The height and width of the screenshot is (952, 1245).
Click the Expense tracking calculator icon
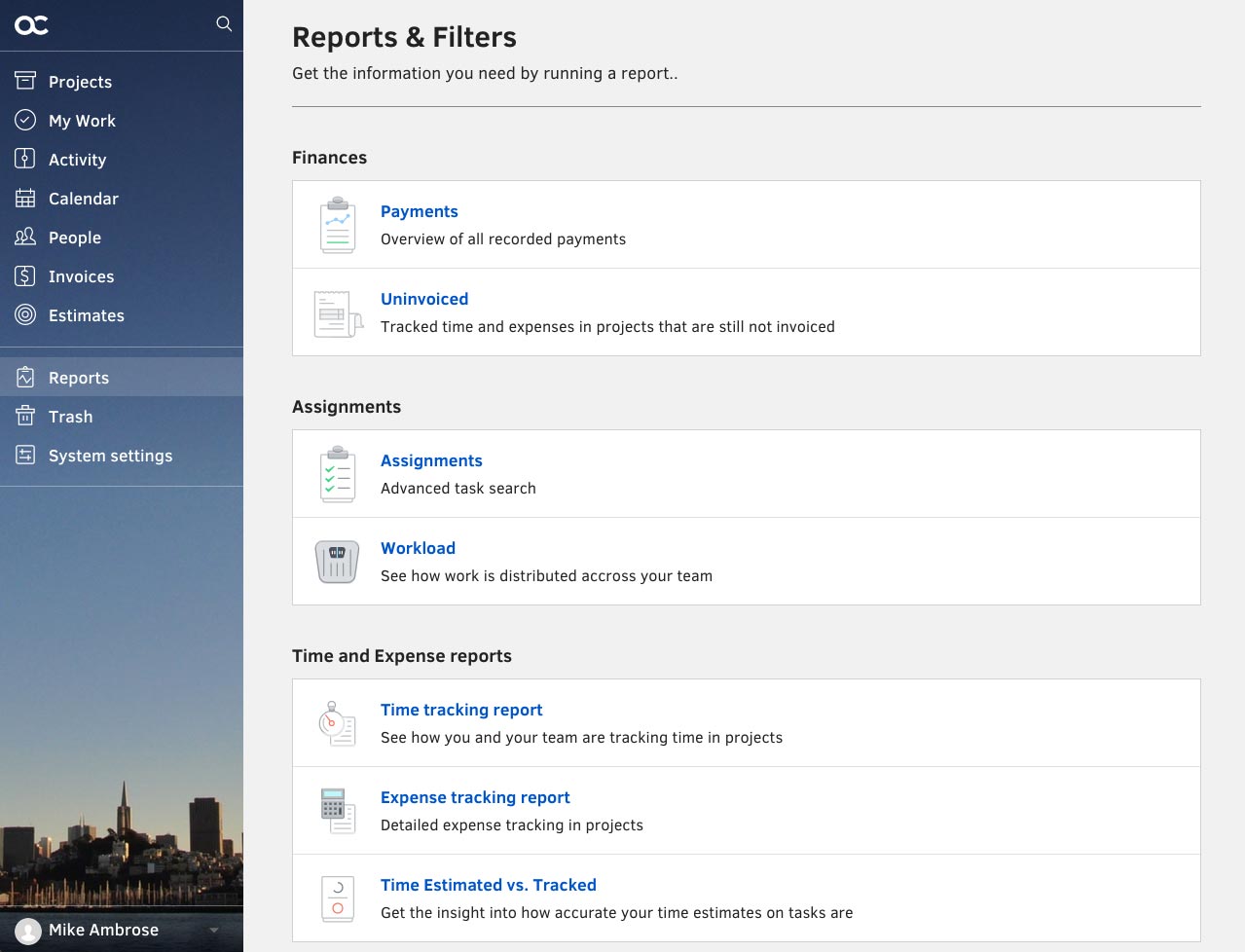(338, 811)
